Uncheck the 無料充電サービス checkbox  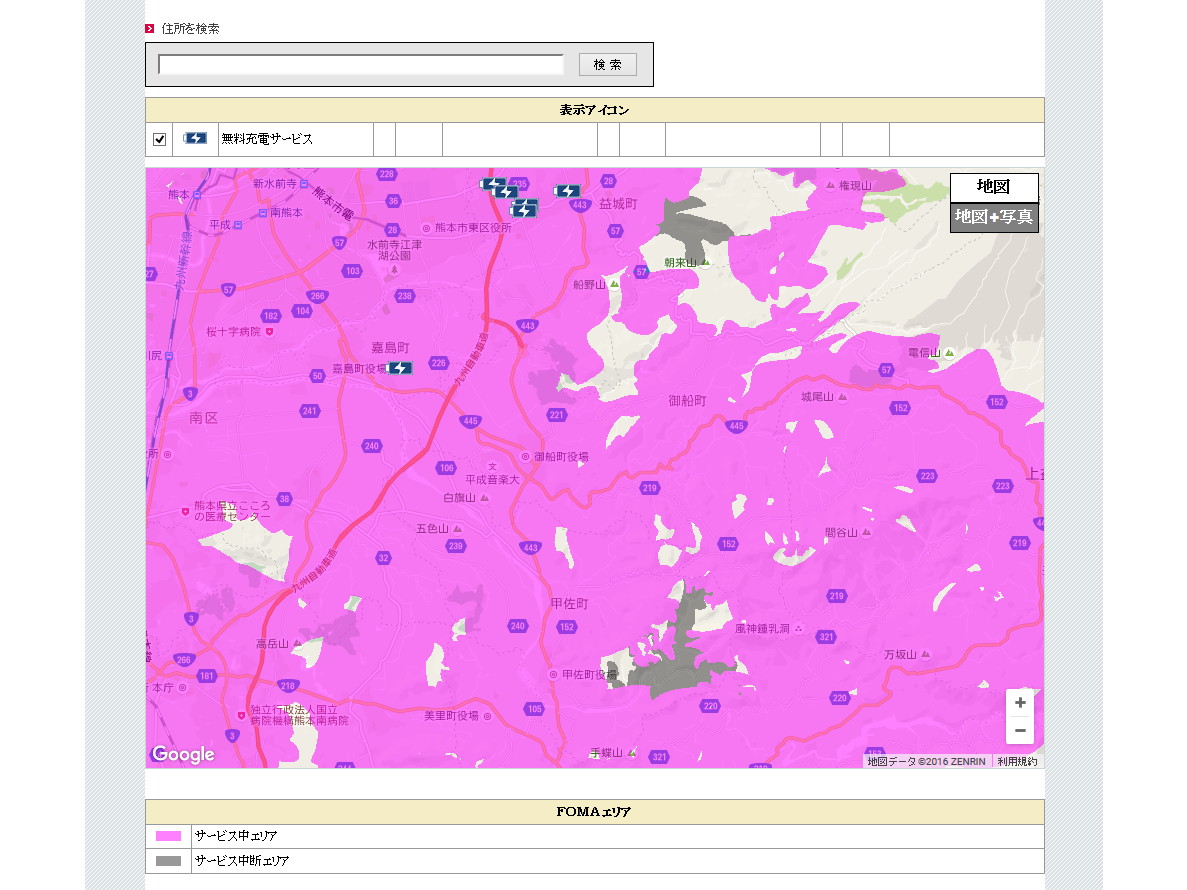click(159, 140)
